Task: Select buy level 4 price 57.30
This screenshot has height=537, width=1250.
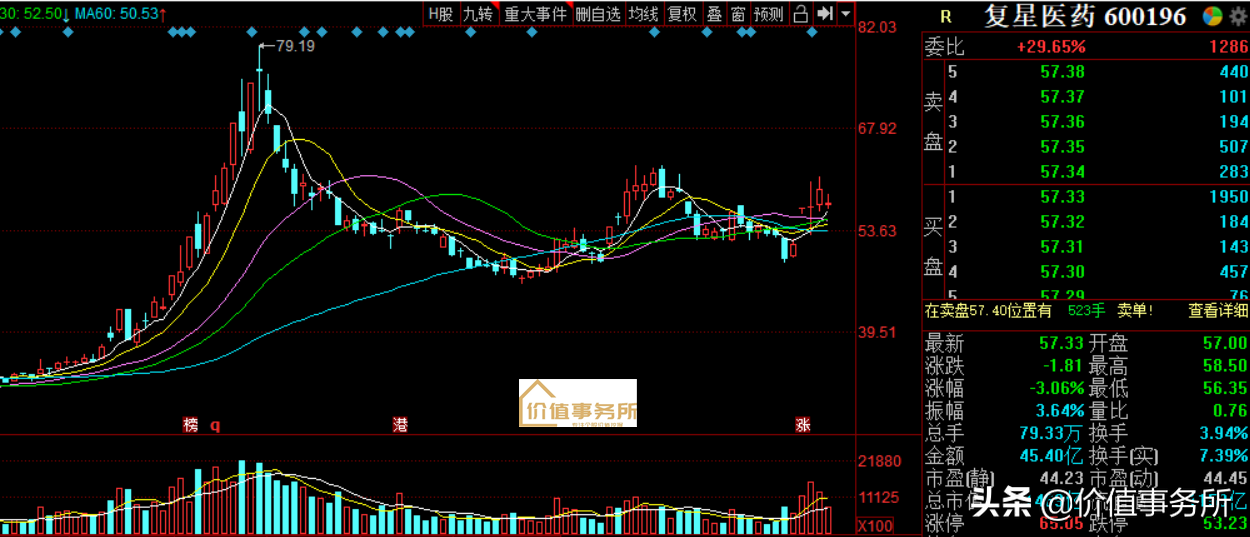Action: [x=1062, y=272]
